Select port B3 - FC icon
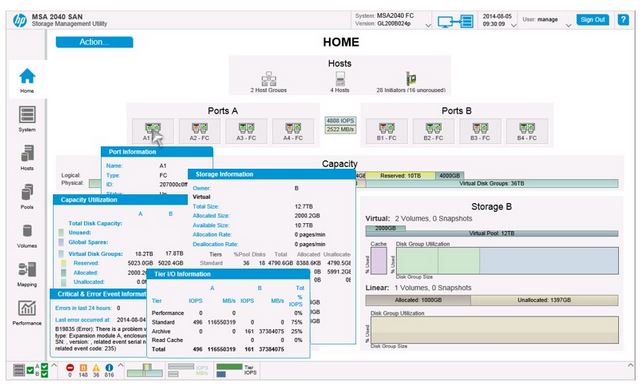Image resolution: width=644 pixels, height=392 pixels. pos(481,131)
